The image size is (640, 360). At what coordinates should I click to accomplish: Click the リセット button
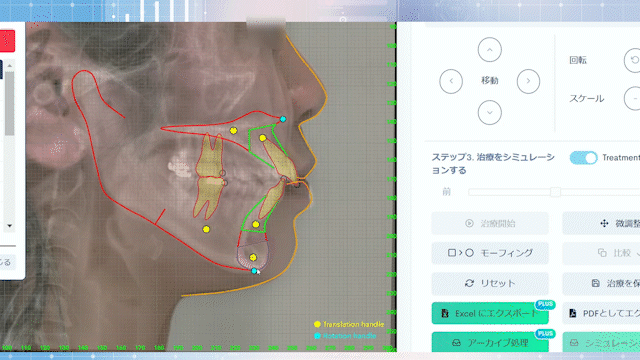click(x=490, y=283)
